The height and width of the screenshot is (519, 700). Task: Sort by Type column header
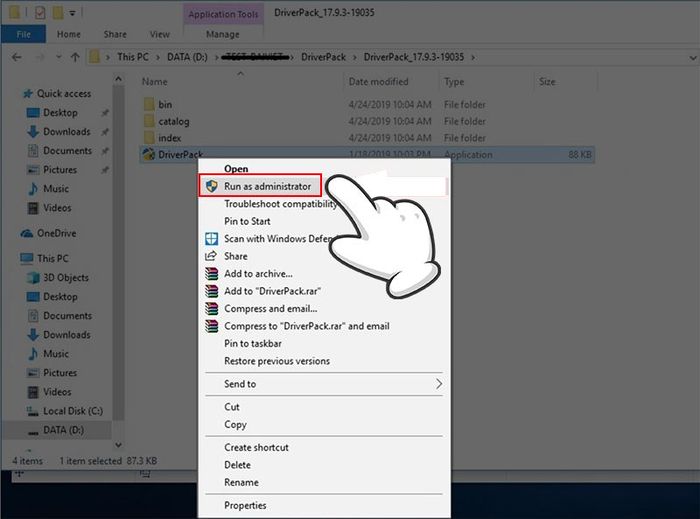pos(454,82)
